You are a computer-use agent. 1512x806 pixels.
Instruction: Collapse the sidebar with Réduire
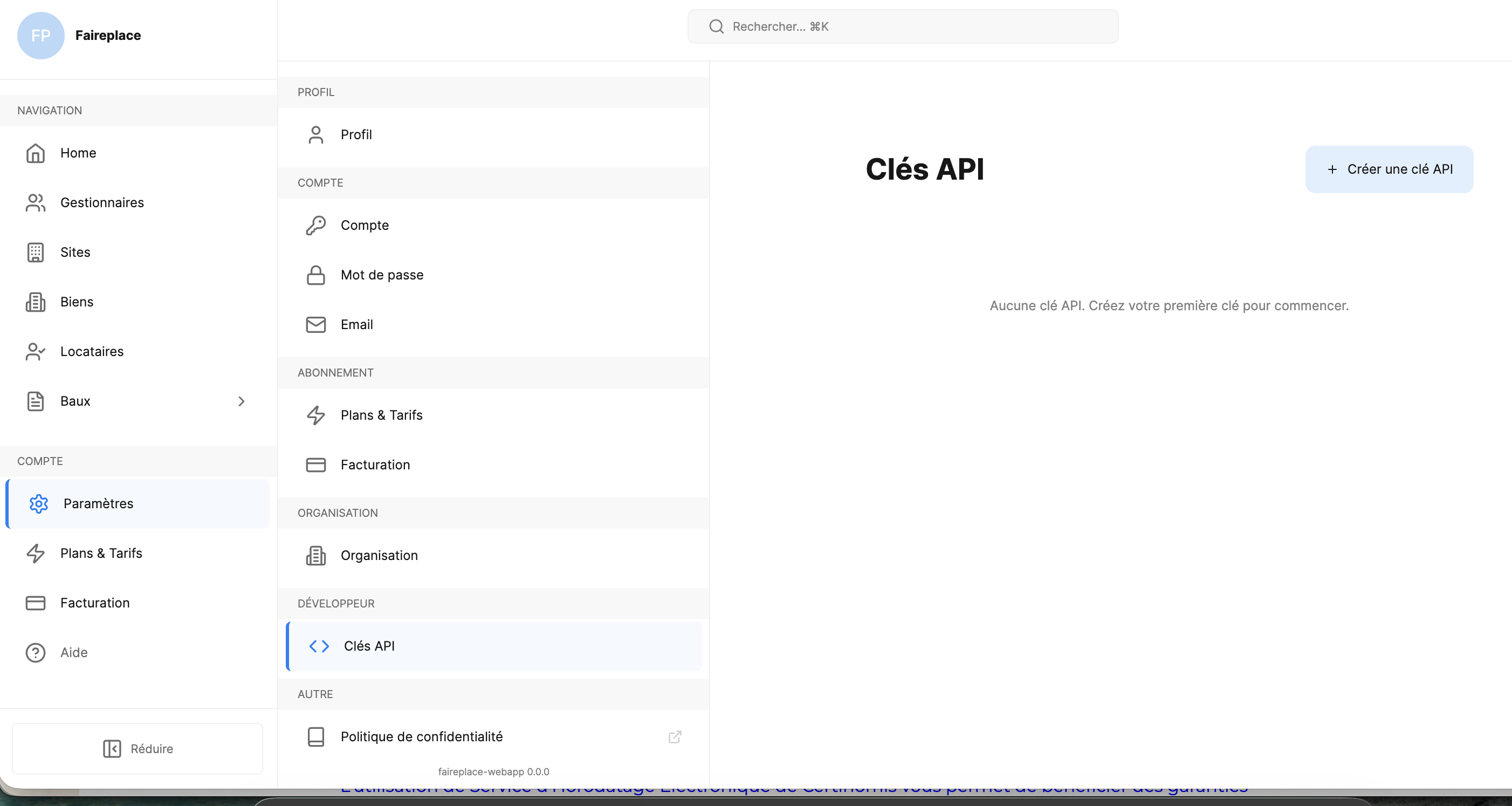coord(137,748)
